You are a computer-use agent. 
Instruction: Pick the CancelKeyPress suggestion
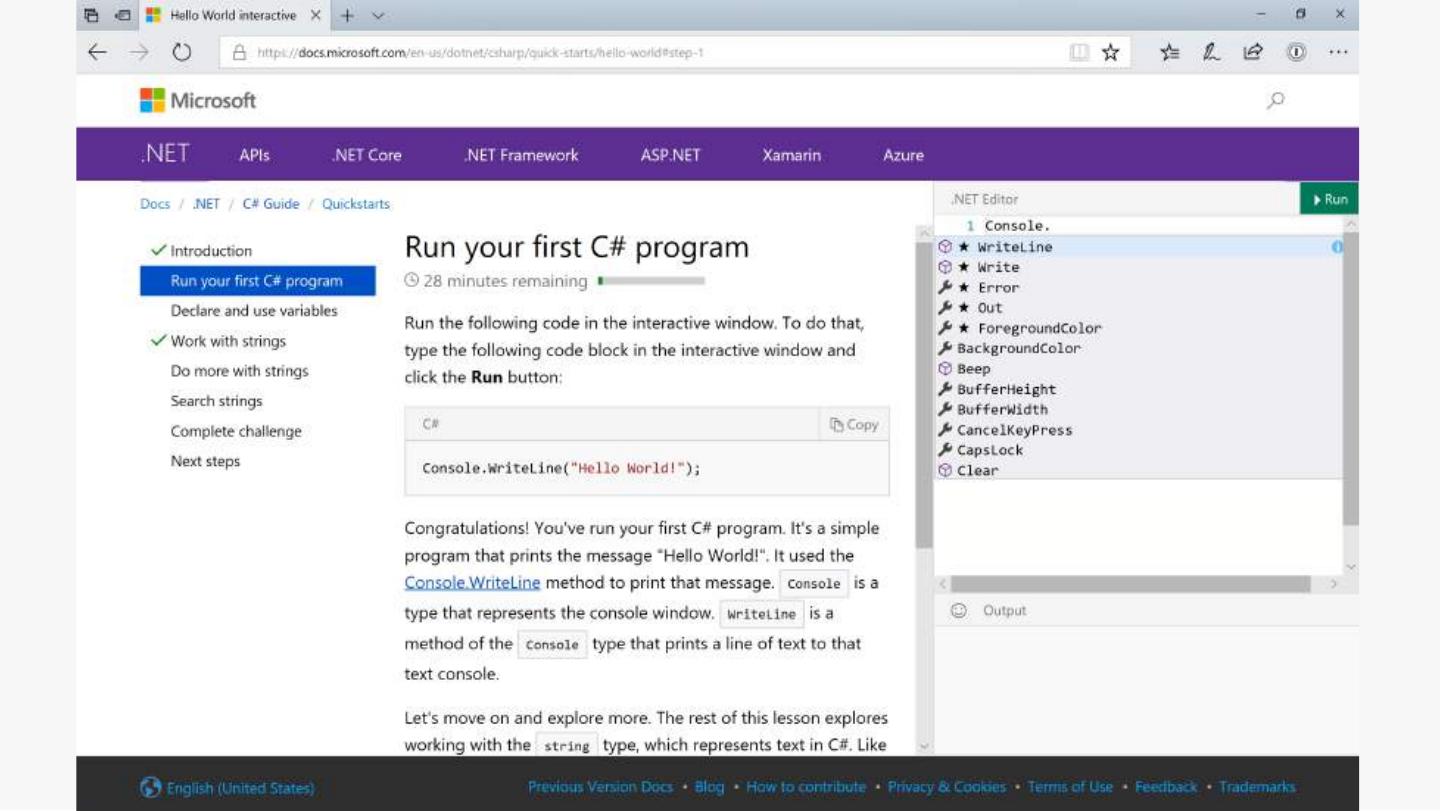point(1139,430)
